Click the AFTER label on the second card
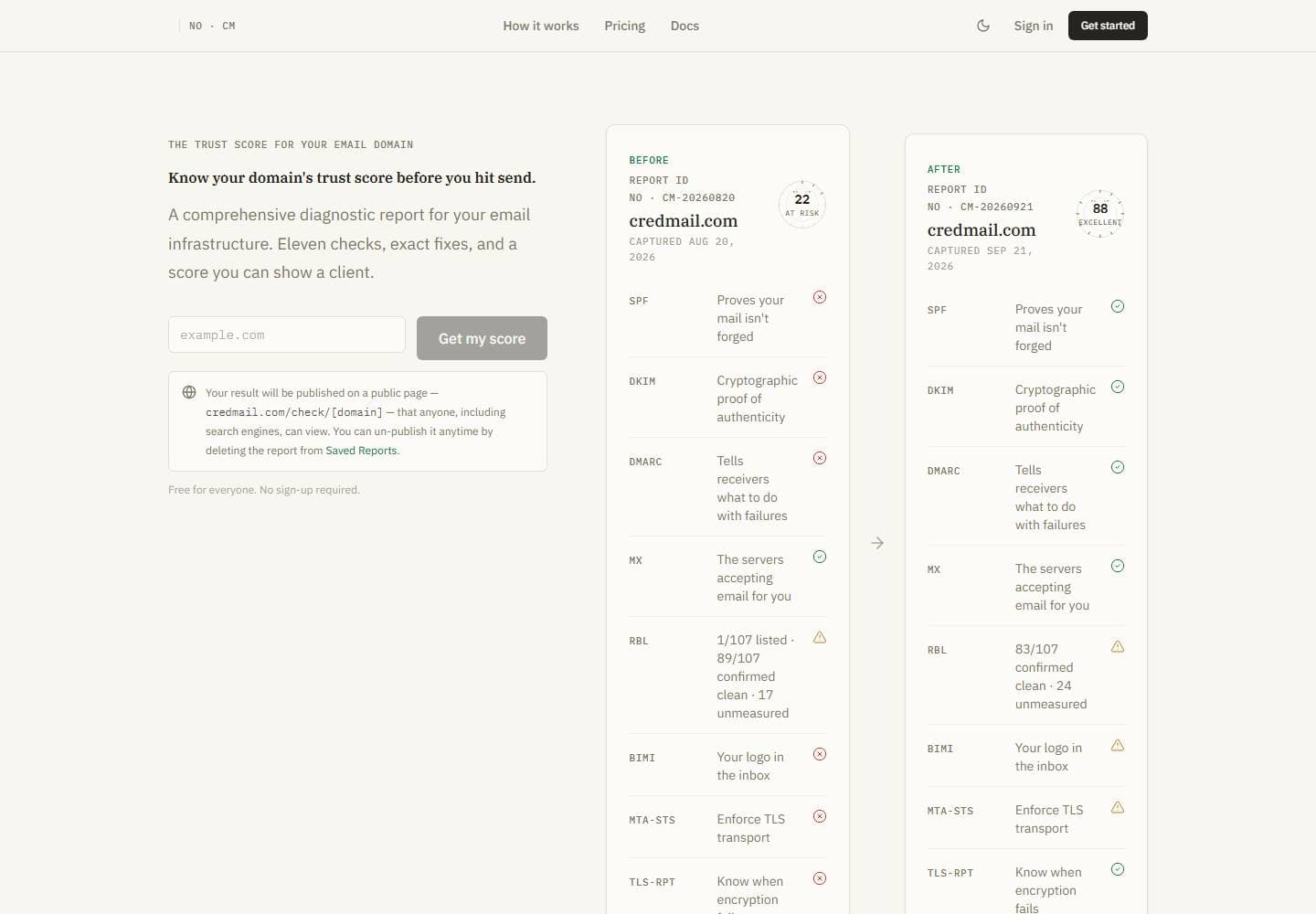The image size is (1316, 914). click(944, 169)
